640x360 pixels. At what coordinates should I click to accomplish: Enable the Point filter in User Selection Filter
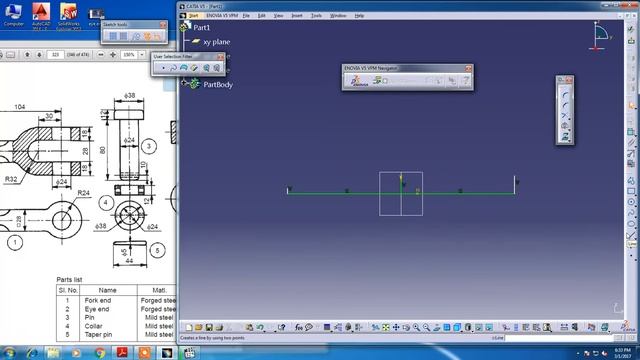[163, 68]
